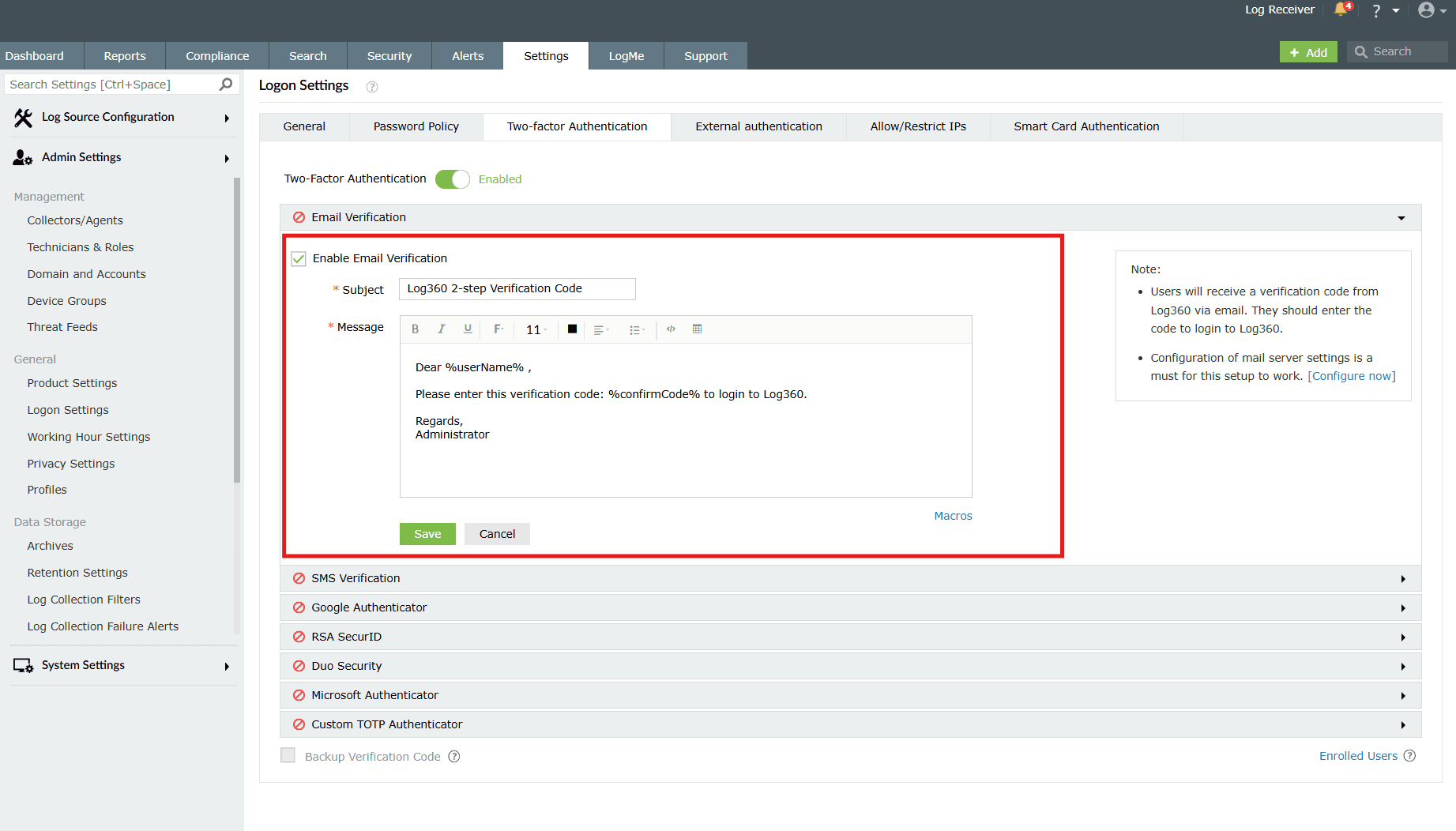Click the green Add button

point(1308,52)
